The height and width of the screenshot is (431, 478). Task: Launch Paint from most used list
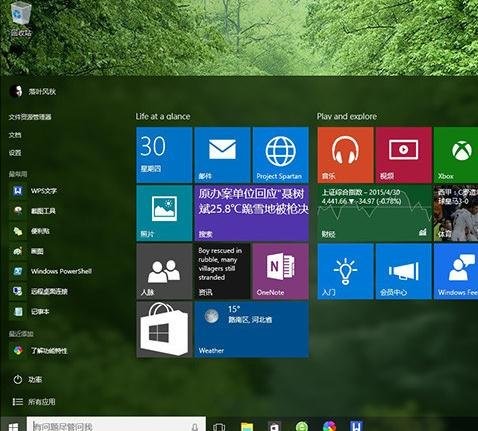27,251
